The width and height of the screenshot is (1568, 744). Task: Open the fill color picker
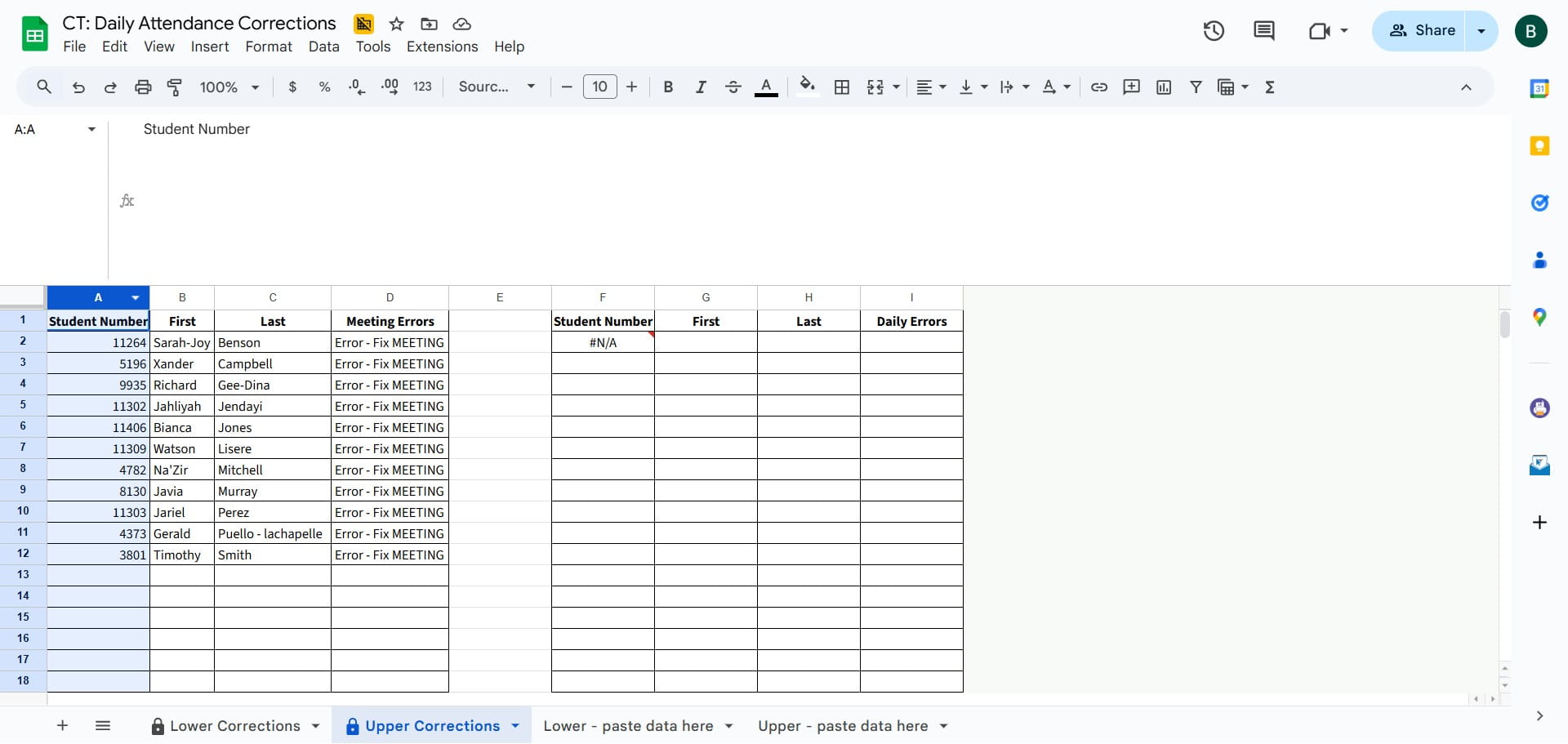coord(808,87)
